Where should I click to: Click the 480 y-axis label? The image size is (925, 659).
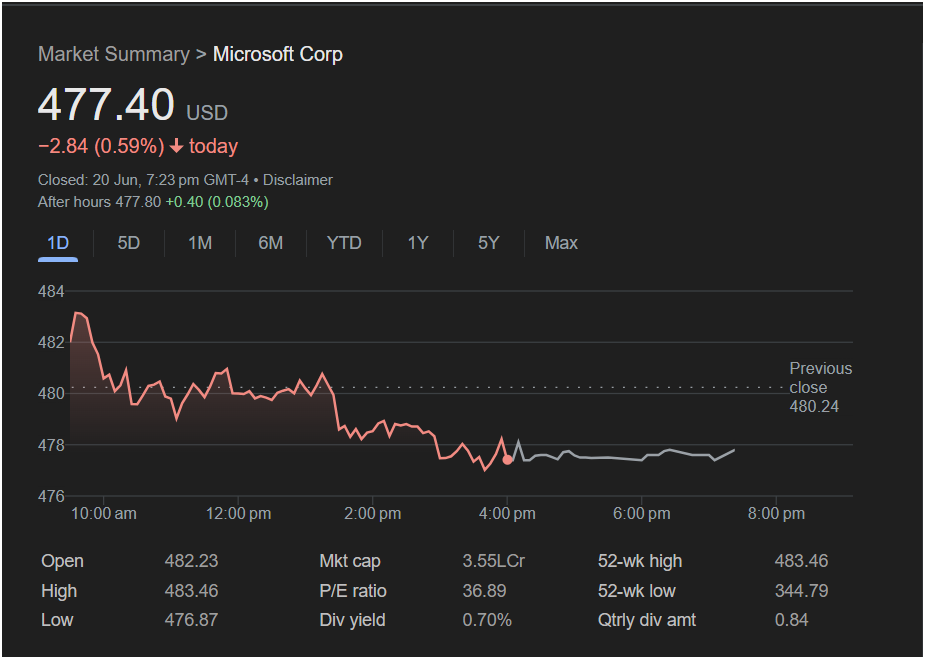point(51,394)
